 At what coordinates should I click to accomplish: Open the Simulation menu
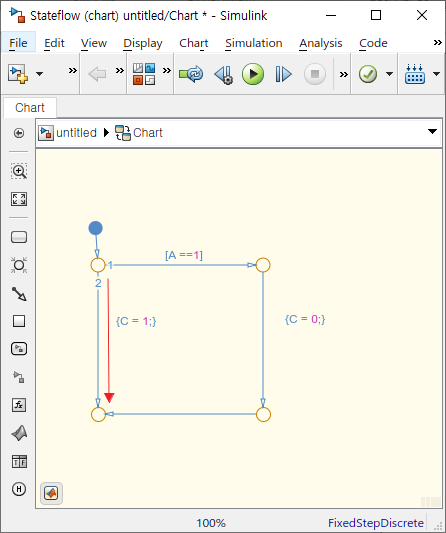[x=254, y=43]
